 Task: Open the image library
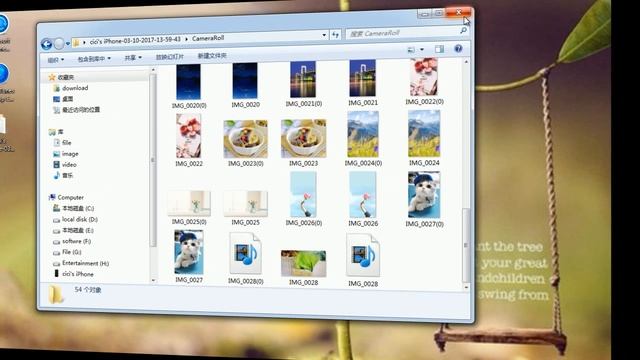pos(65,153)
